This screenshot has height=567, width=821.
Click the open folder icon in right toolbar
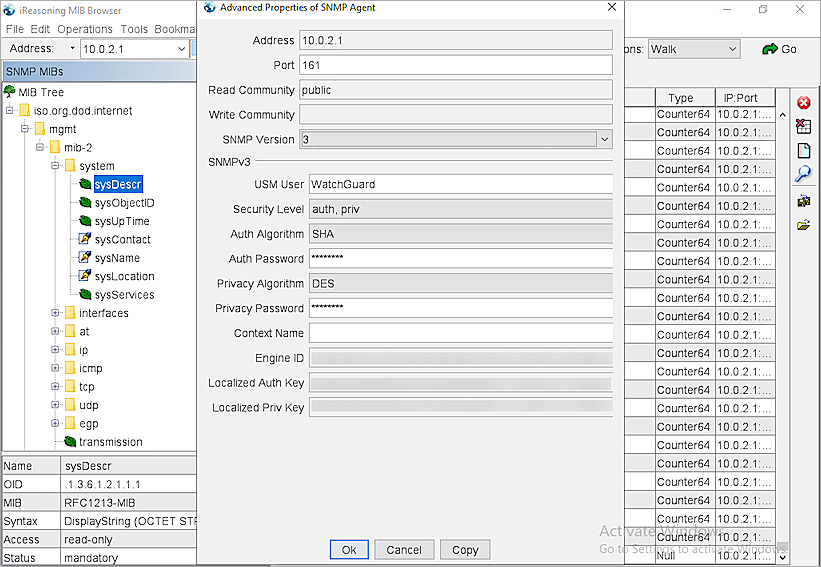(x=804, y=225)
